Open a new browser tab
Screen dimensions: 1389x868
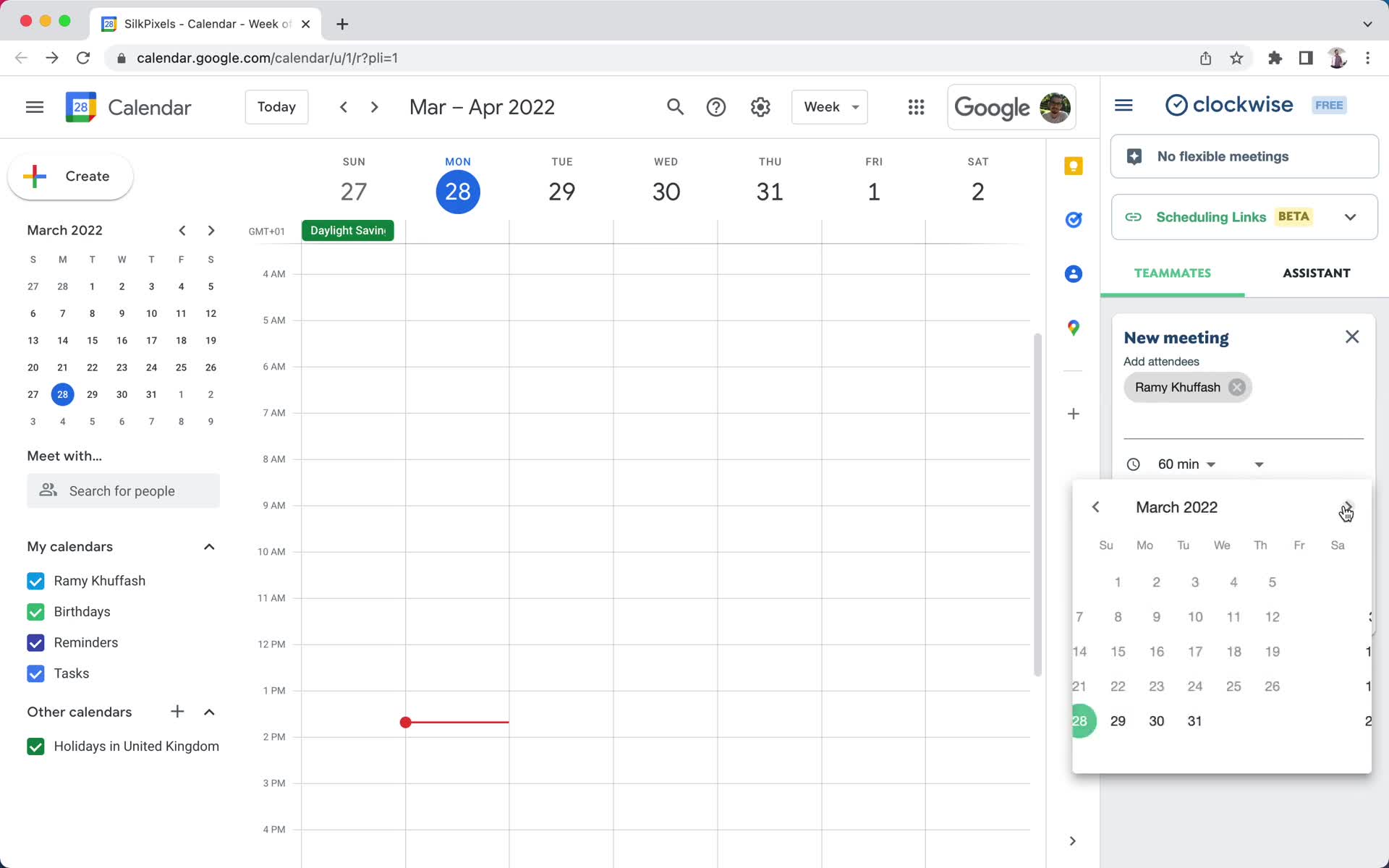[x=343, y=24]
